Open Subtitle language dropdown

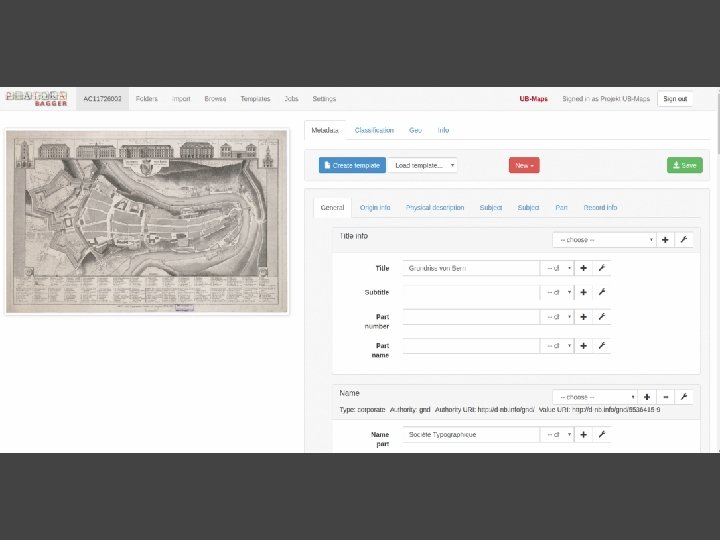557,292
